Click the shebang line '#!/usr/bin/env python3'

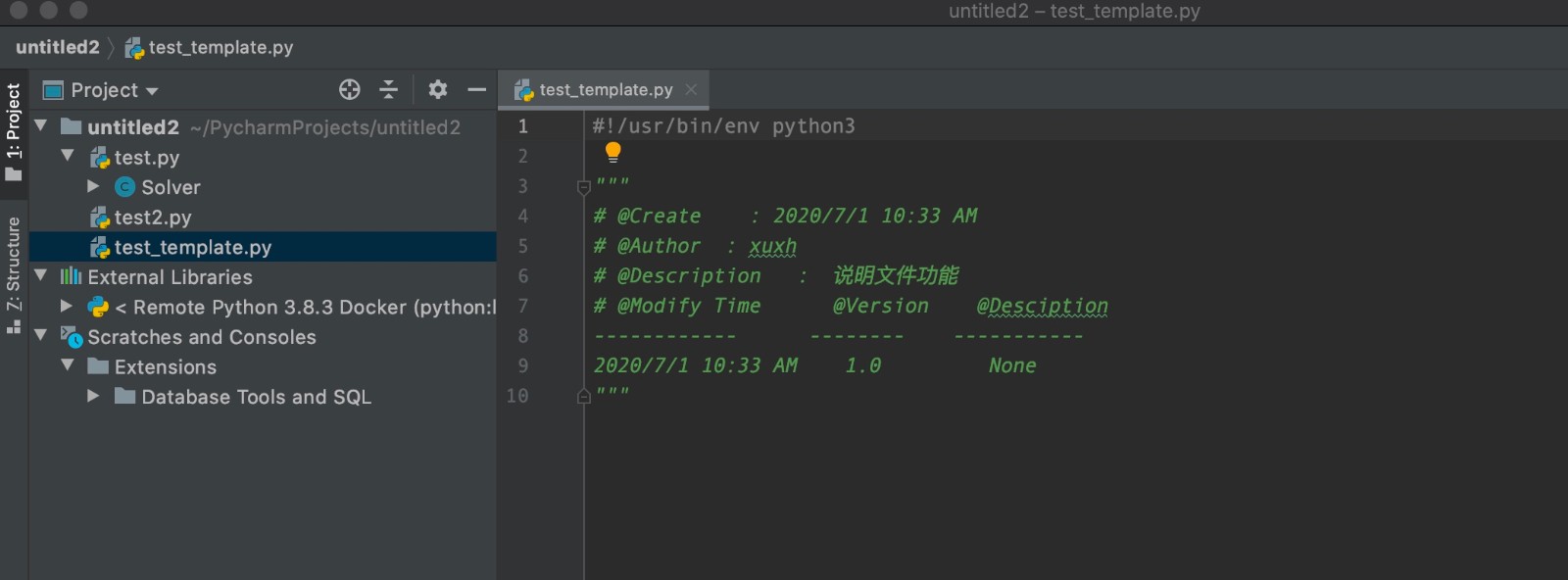(723, 125)
